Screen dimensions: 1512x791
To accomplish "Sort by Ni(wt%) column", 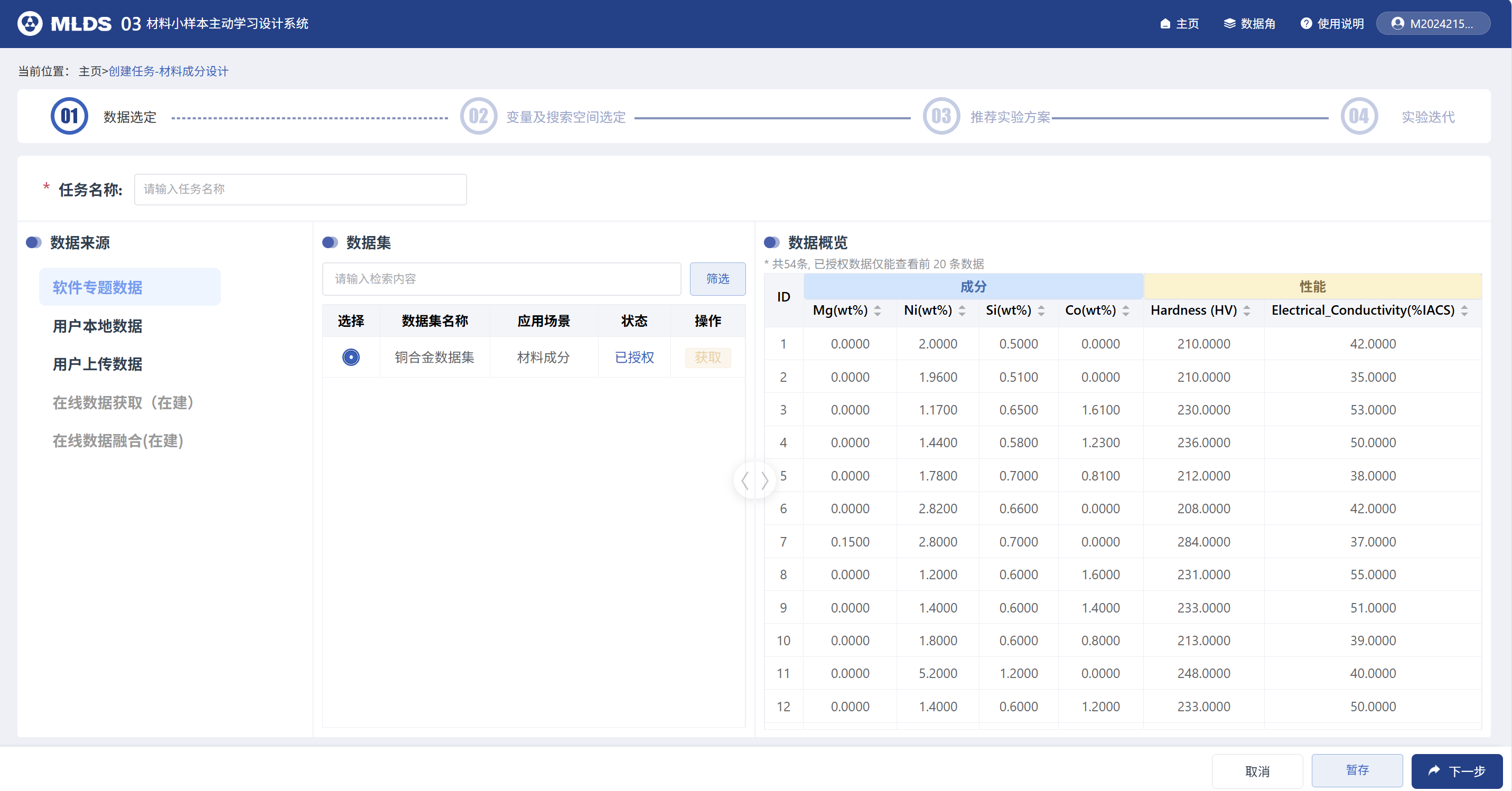I will click(962, 310).
